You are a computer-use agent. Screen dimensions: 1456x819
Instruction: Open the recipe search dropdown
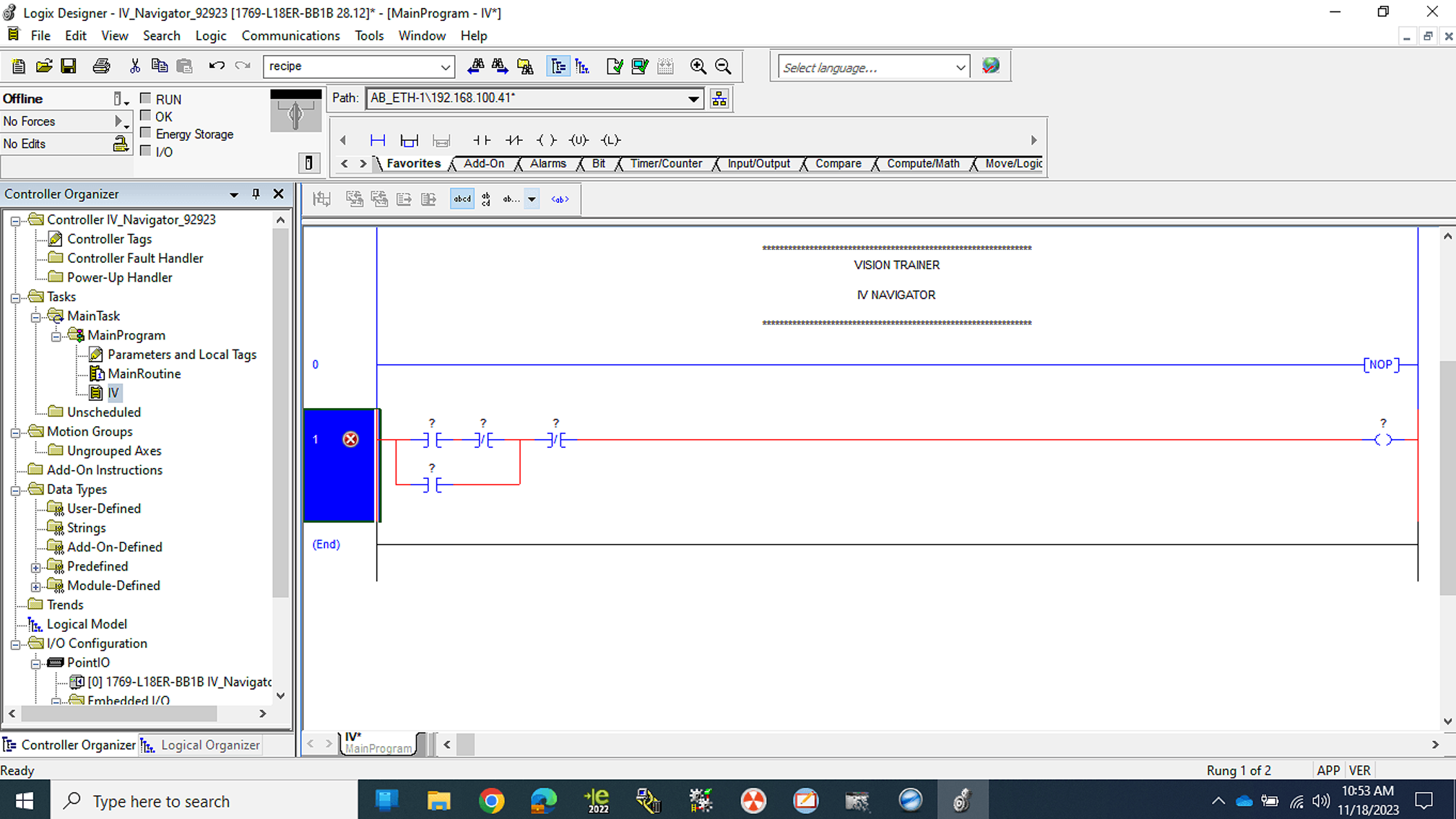point(446,66)
